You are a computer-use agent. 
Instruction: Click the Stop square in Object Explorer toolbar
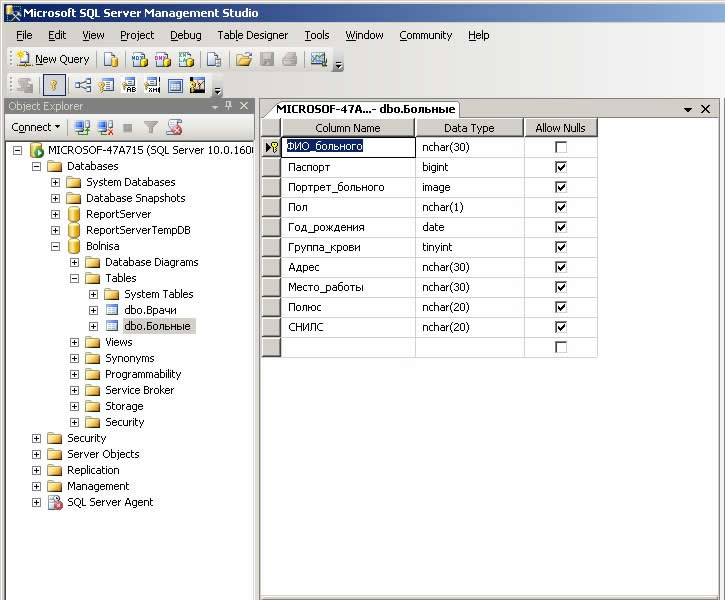pyautogui.click(x=128, y=128)
